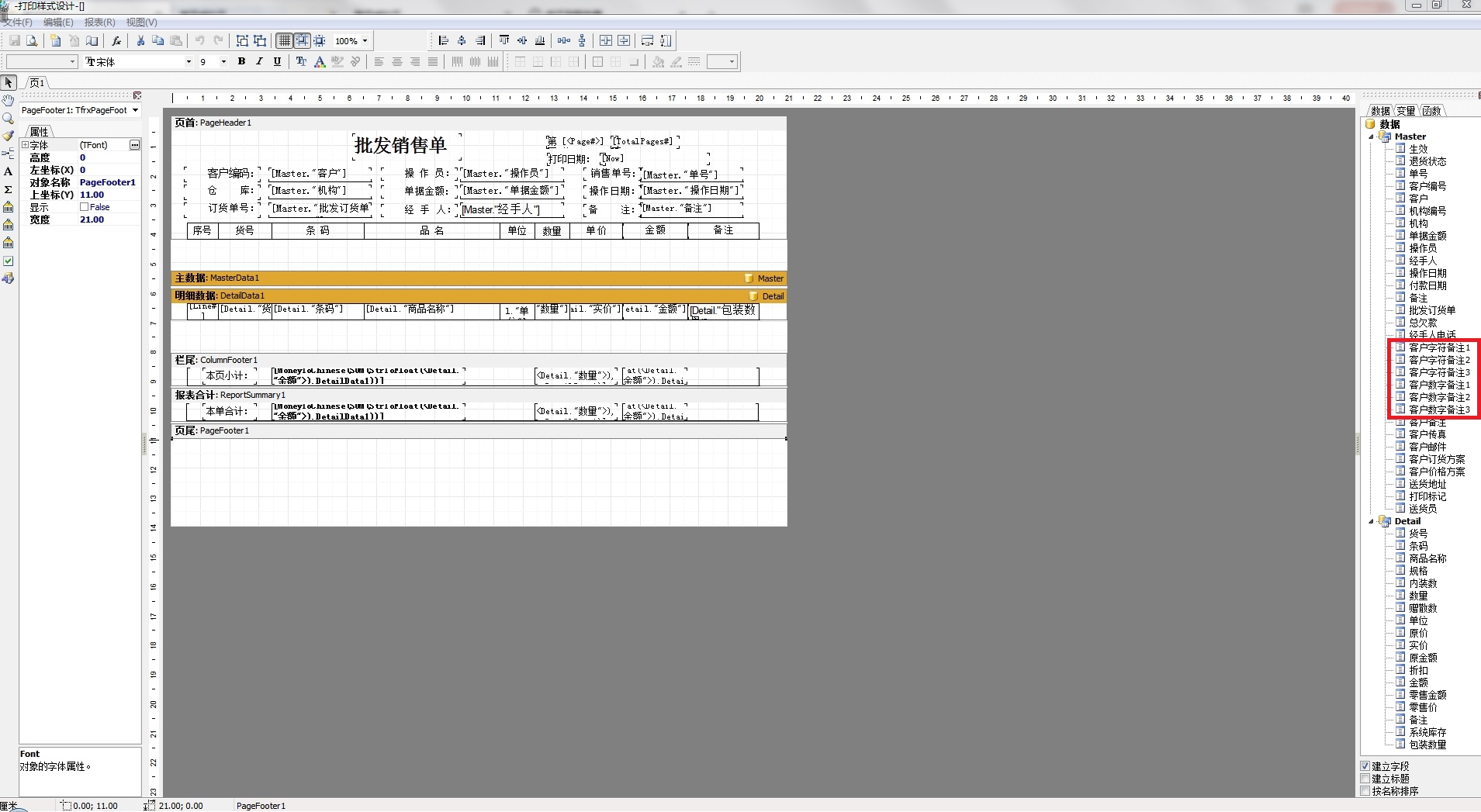Image resolution: width=1481 pixels, height=812 pixels.
Task: Select the Hand tool in left toolbar
Action: click(x=8, y=100)
